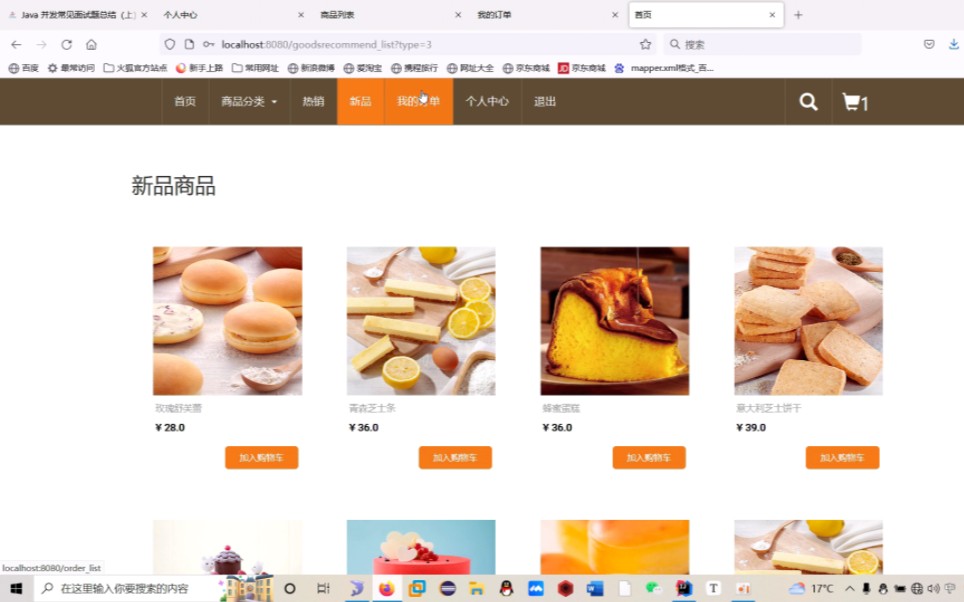Image resolution: width=964 pixels, height=602 pixels.
Task: Click 退出 to log out
Action: coord(543,101)
